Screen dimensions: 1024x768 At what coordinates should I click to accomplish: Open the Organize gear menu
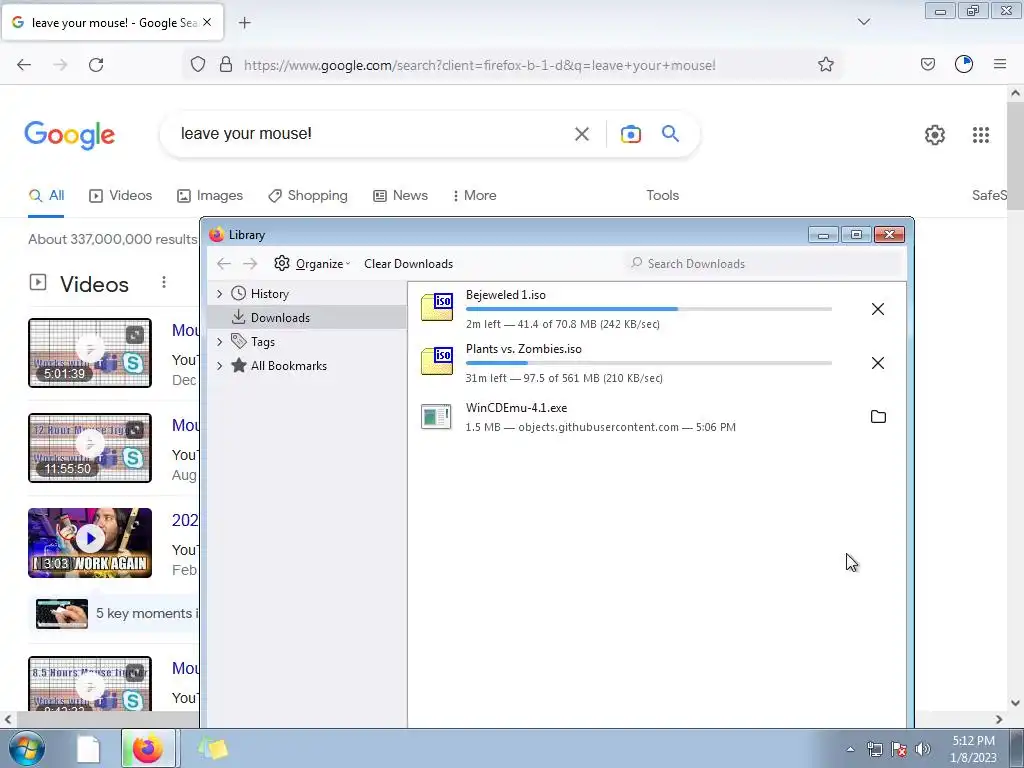pyautogui.click(x=312, y=264)
